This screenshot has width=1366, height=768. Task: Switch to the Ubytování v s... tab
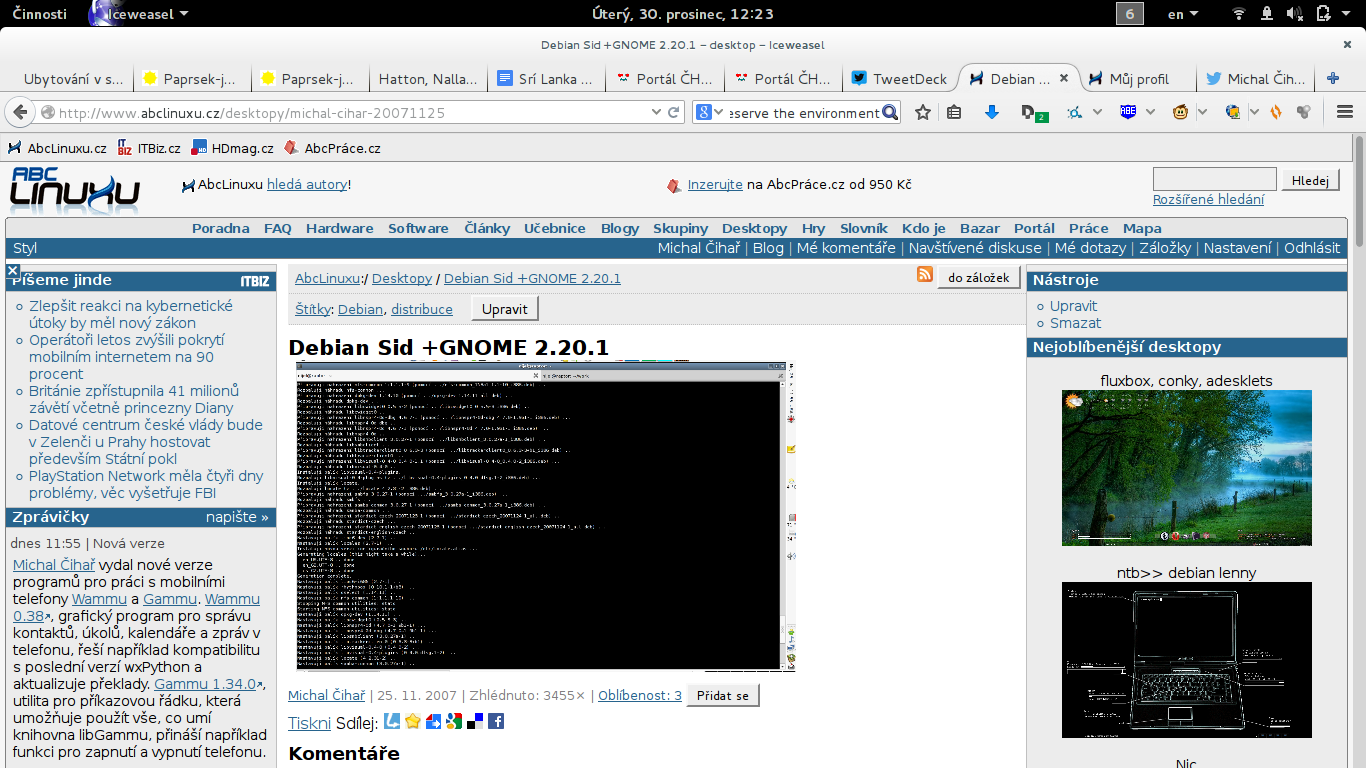pos(72,78)
